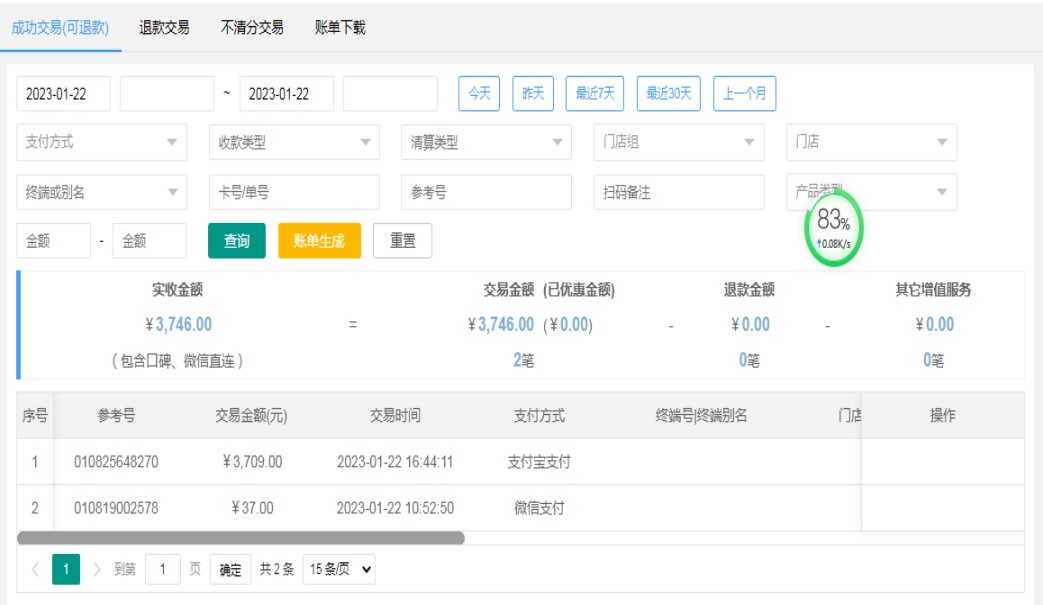The height and width of the screenshot is (605, 1043).
Task: Go to previous page arrow in pagination
Action: 36,570
